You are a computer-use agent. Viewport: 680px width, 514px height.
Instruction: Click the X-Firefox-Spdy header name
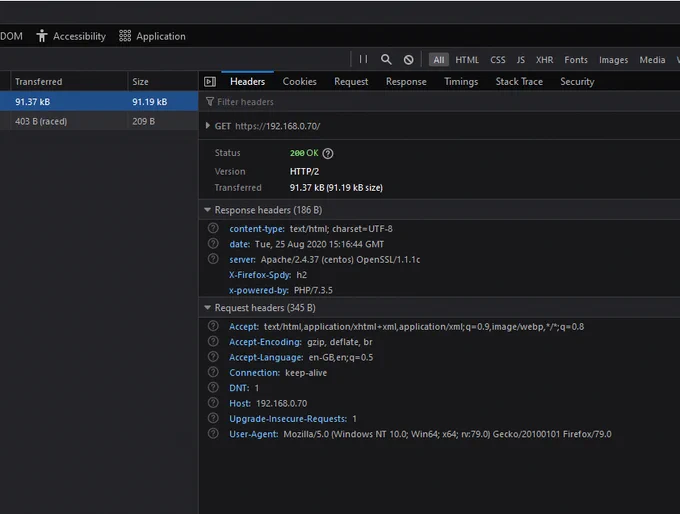(x=260, y=275)
